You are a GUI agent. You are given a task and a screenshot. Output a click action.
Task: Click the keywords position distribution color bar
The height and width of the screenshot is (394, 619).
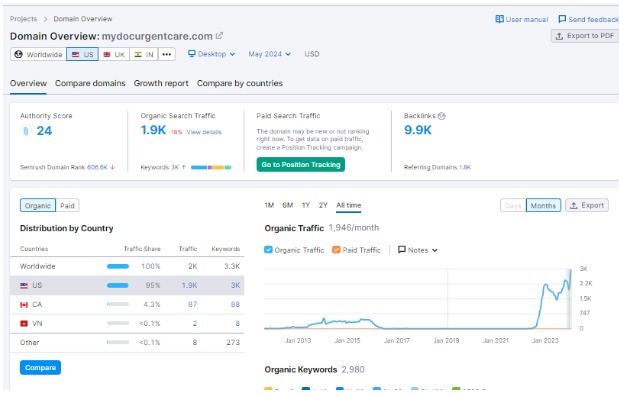[211, 167]
